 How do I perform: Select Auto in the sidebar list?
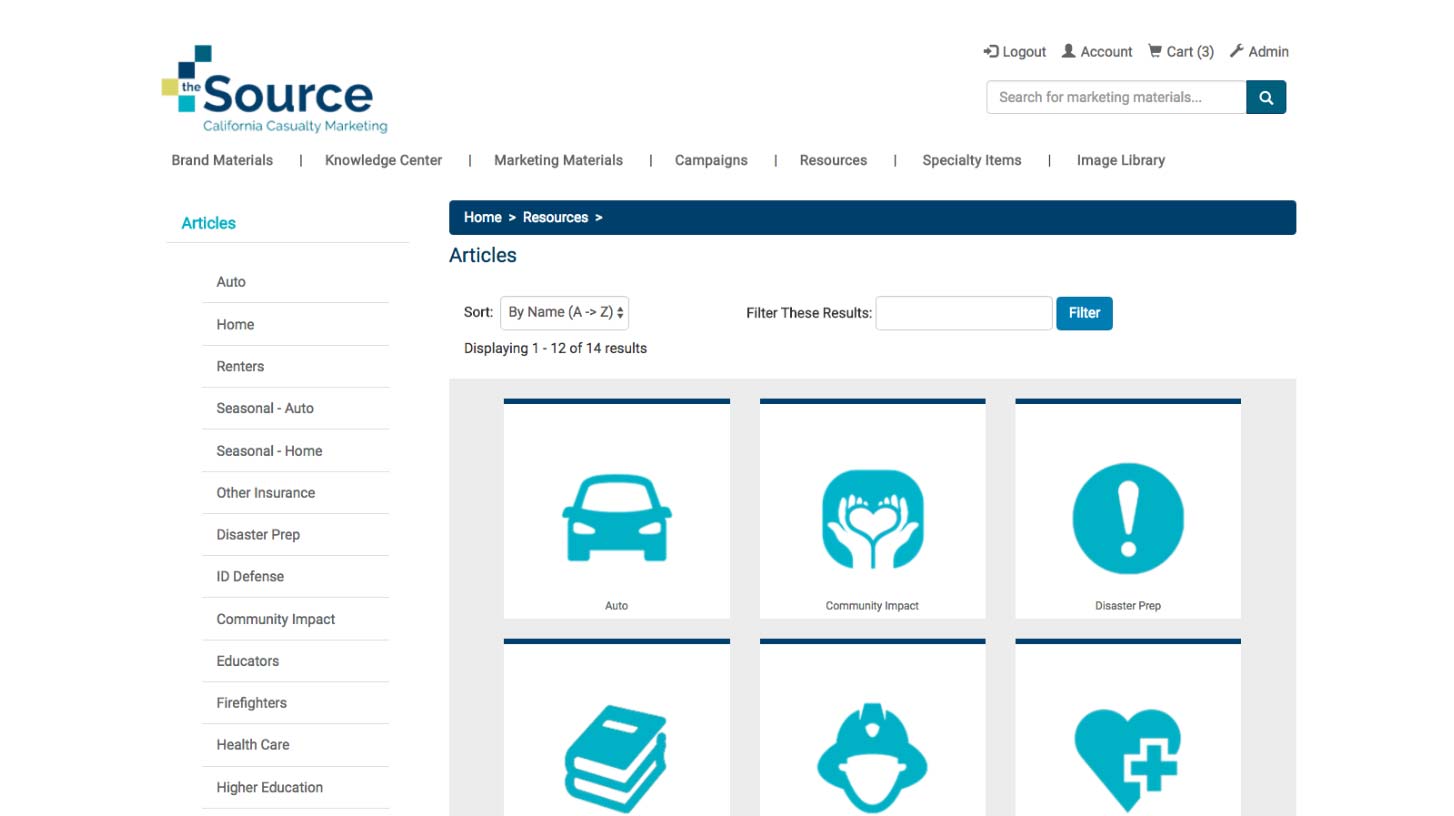(x=231, y=282)
